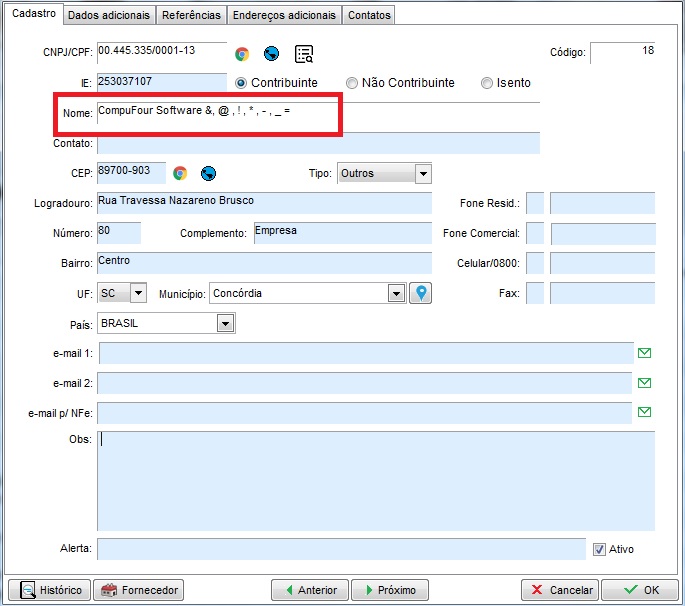Expand the País dropdown showing BRASIL
685x606 pixels.
226,324
